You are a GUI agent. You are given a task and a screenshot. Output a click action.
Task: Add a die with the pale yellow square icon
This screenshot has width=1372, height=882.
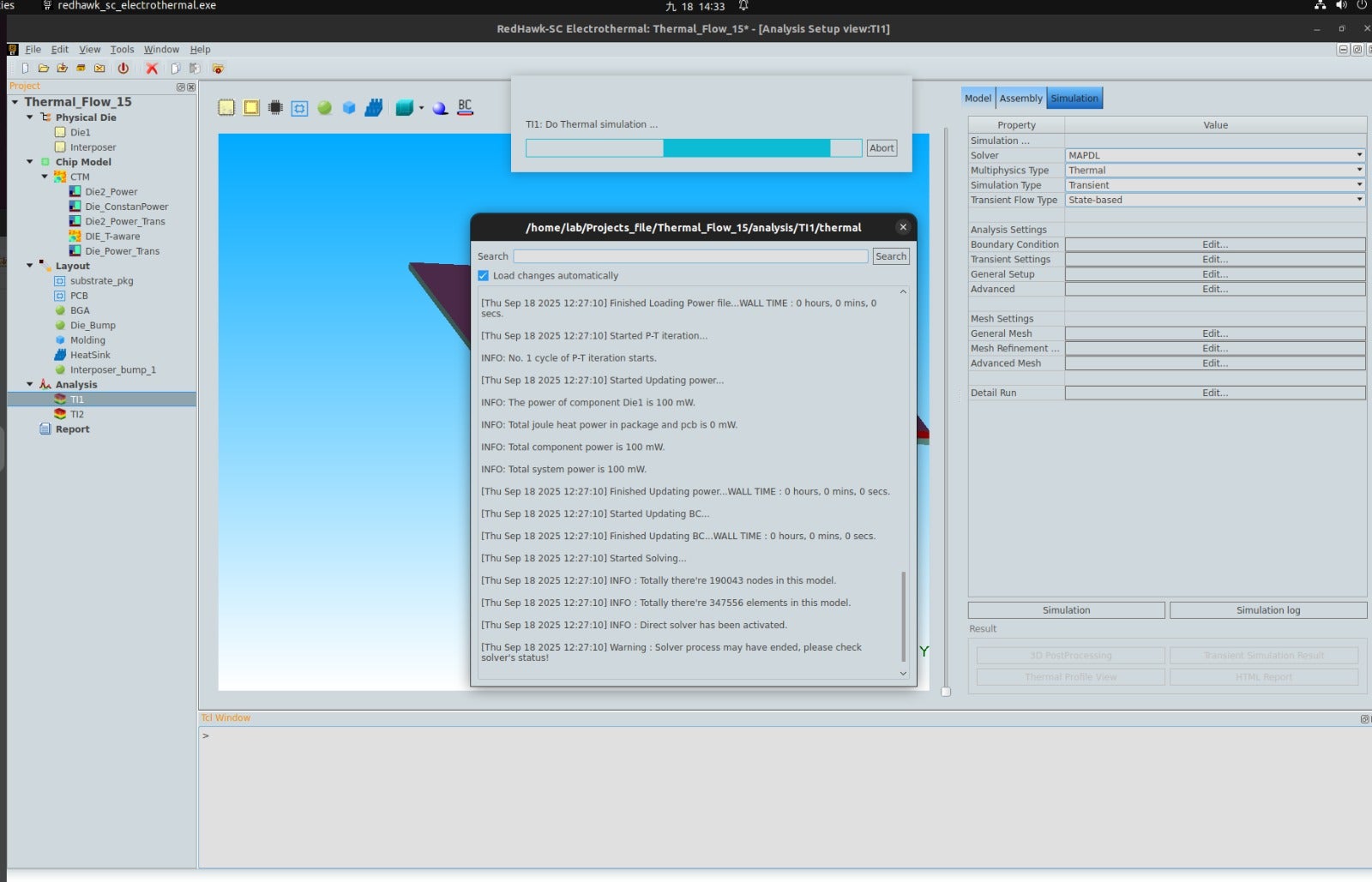click(x=226, y=108)
